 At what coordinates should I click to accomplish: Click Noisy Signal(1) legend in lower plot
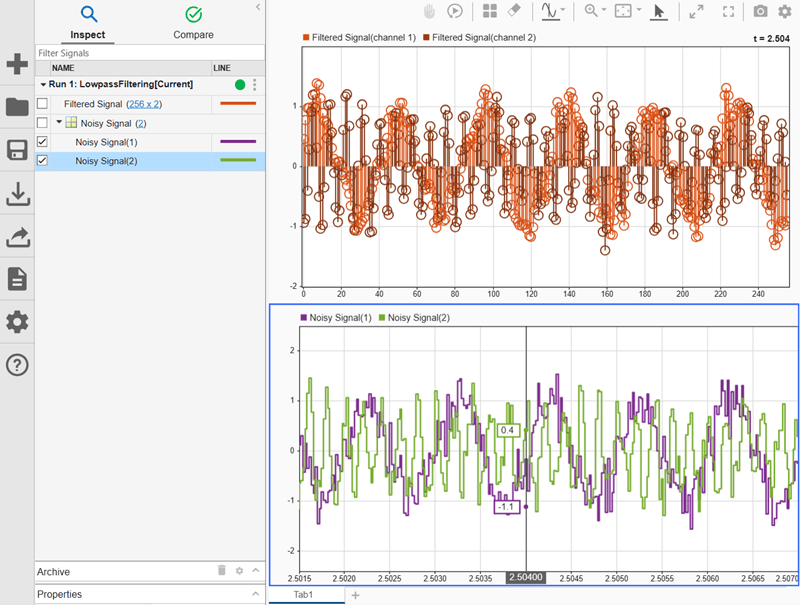point(336,317)
